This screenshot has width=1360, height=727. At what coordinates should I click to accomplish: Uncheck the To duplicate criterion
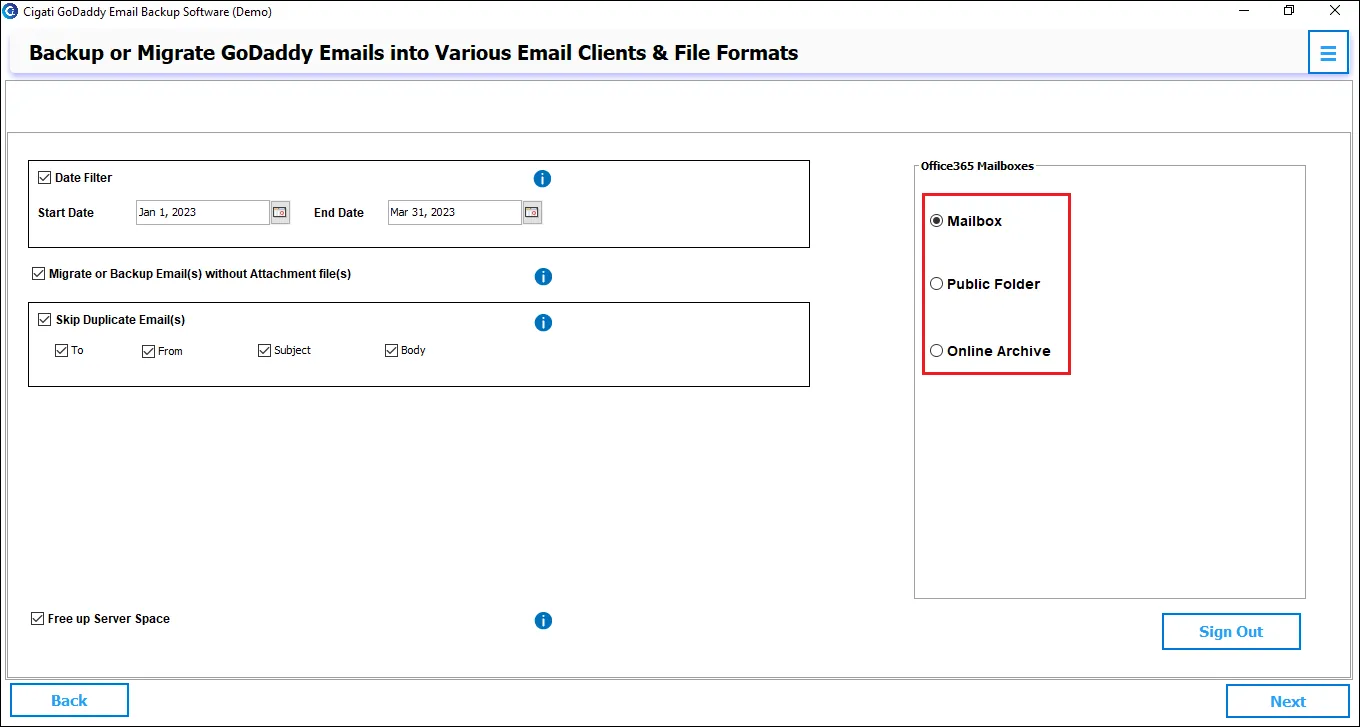61,351
